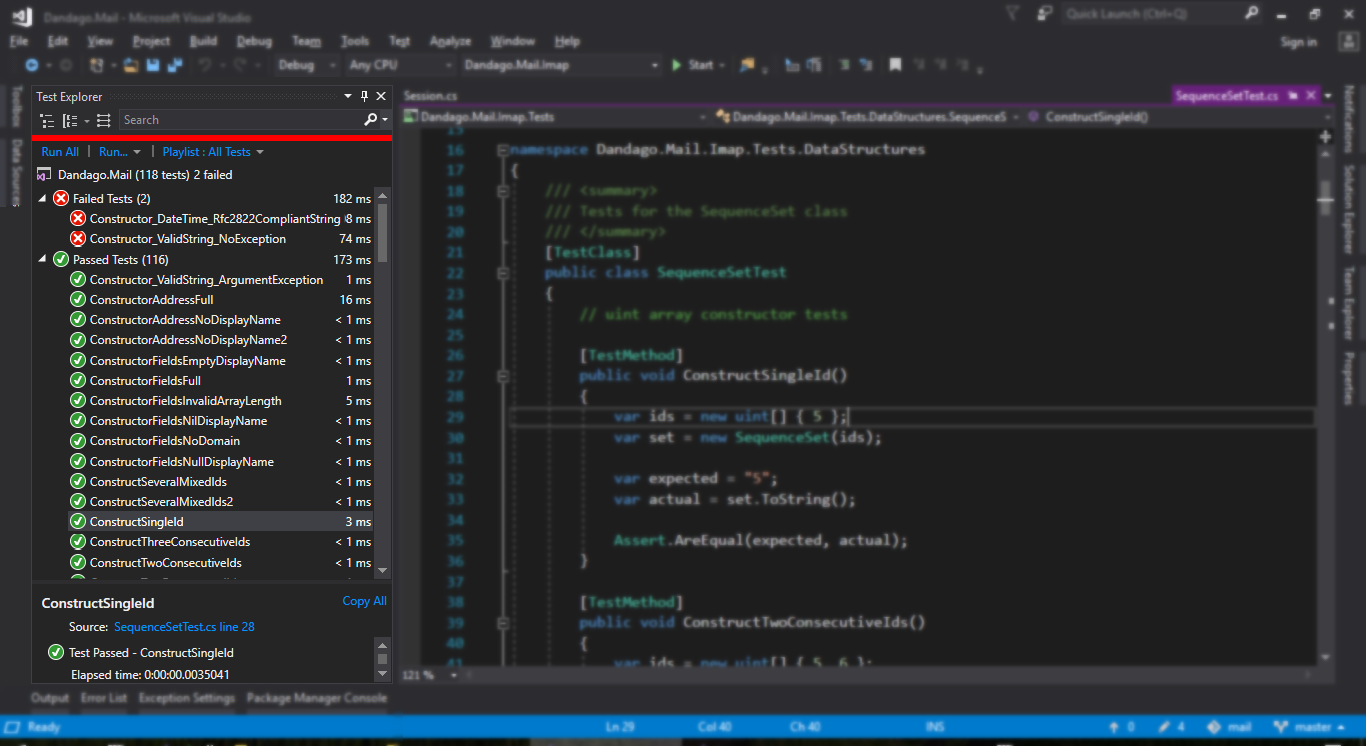Switch to the Session.cs tab

(x=430, y=95)
